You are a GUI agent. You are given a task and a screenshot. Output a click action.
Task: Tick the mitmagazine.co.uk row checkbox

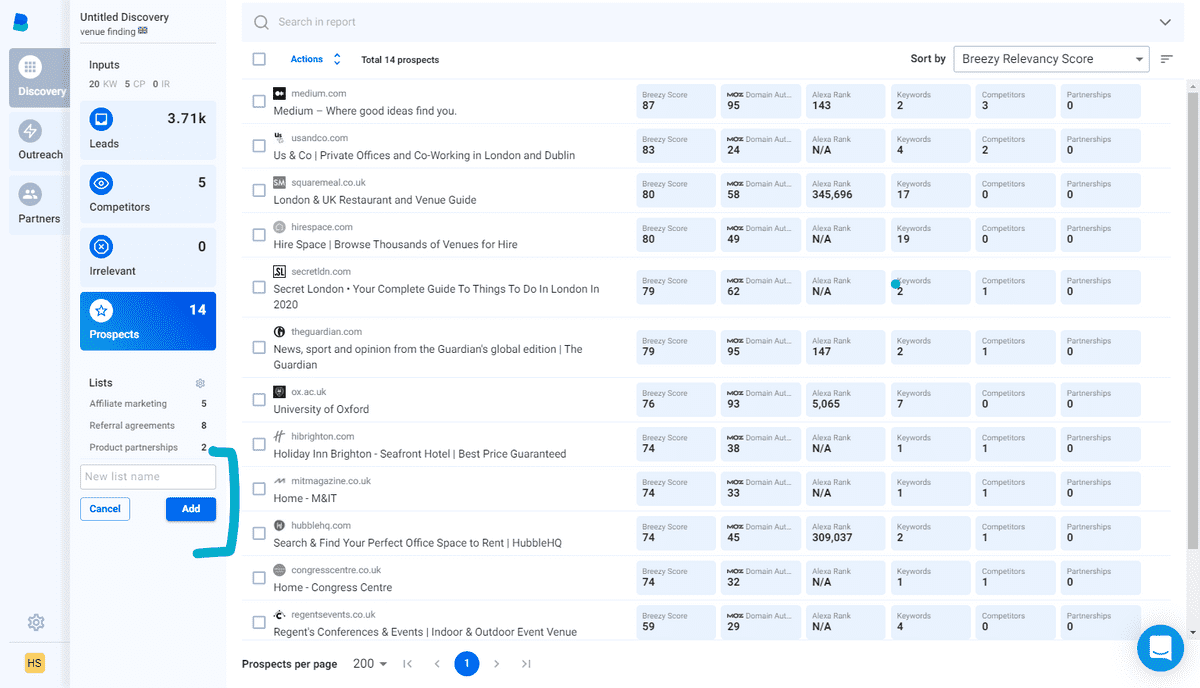pyautogui.click(x=259, y=489)
